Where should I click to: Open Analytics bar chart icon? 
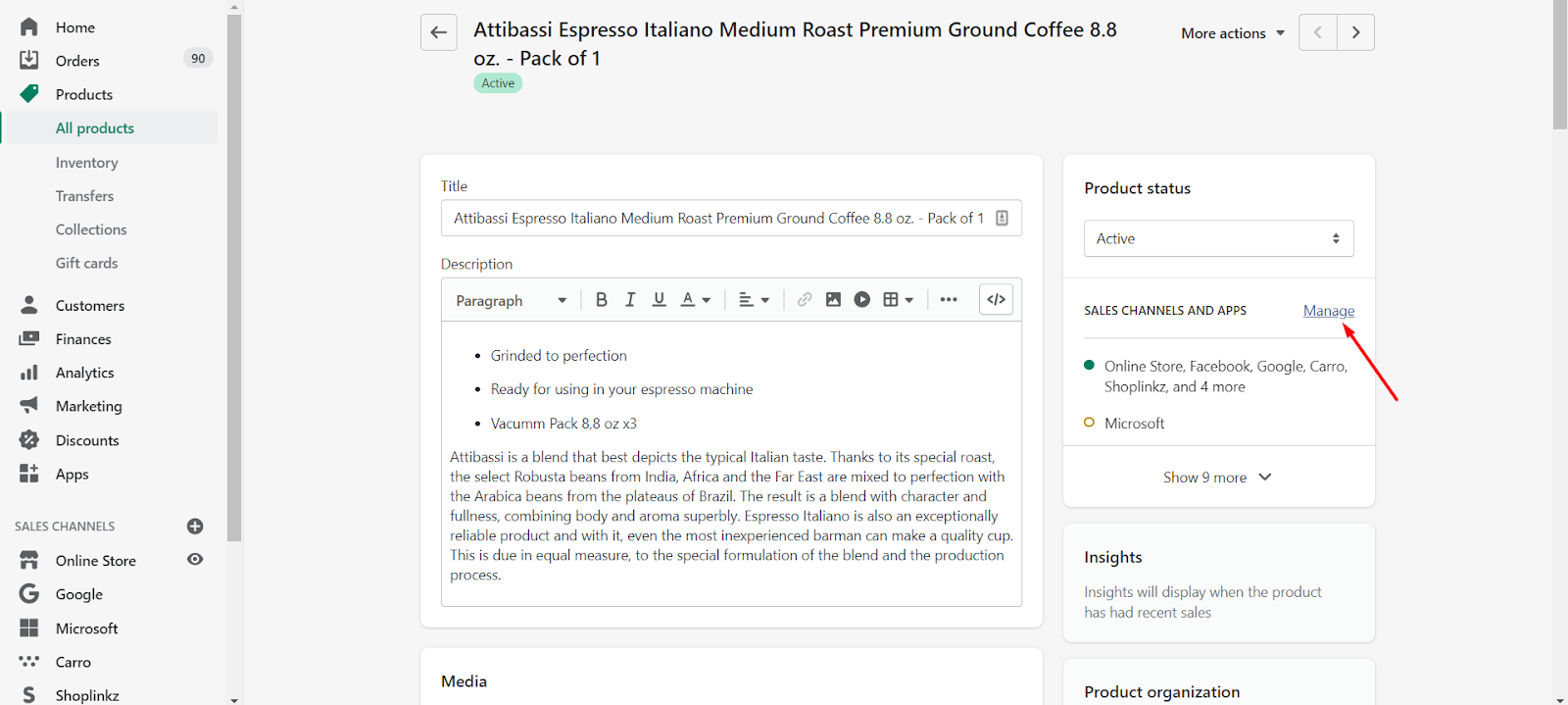click(29, 373)
